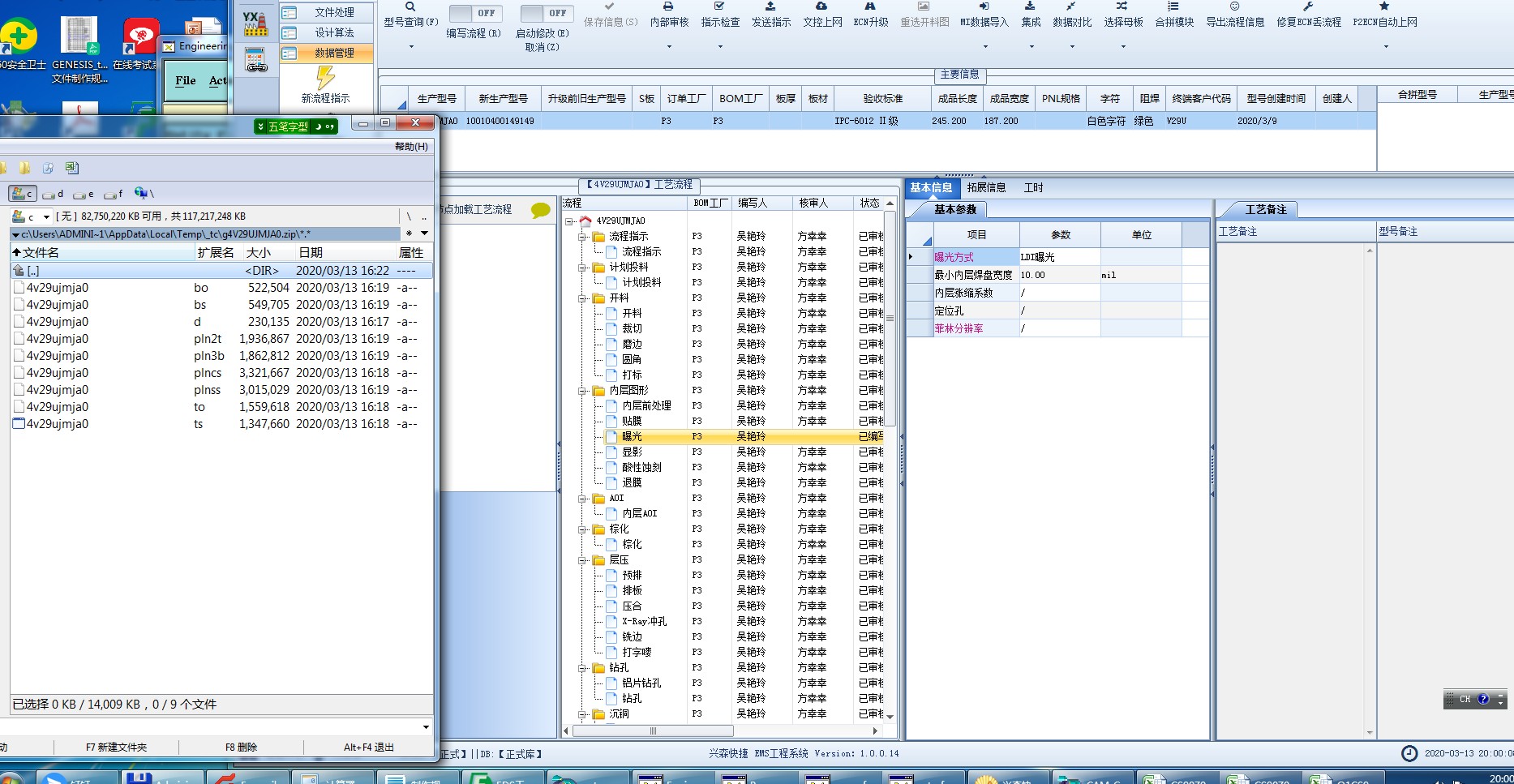Open directory history dropdown arrow beside path bar
This screenshot has width=1514, height=784.
coord(424,233)
